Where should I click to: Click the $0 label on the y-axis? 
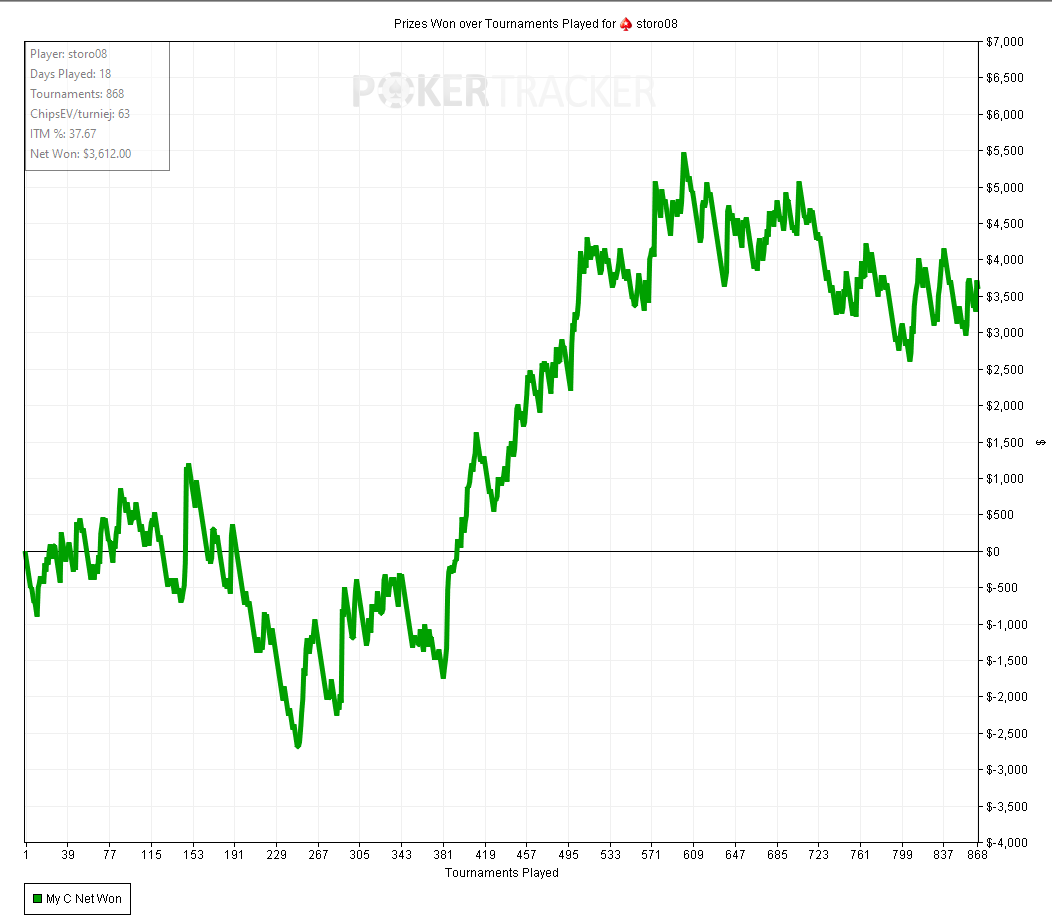tap(995, 552)
